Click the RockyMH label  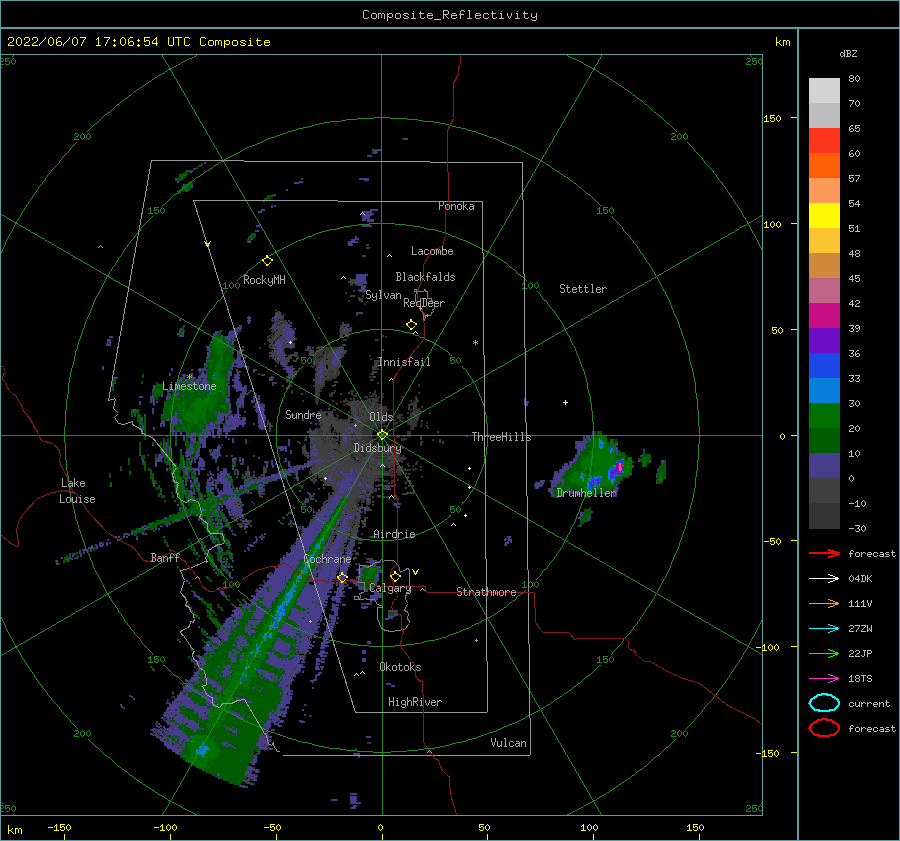[264, 280]
